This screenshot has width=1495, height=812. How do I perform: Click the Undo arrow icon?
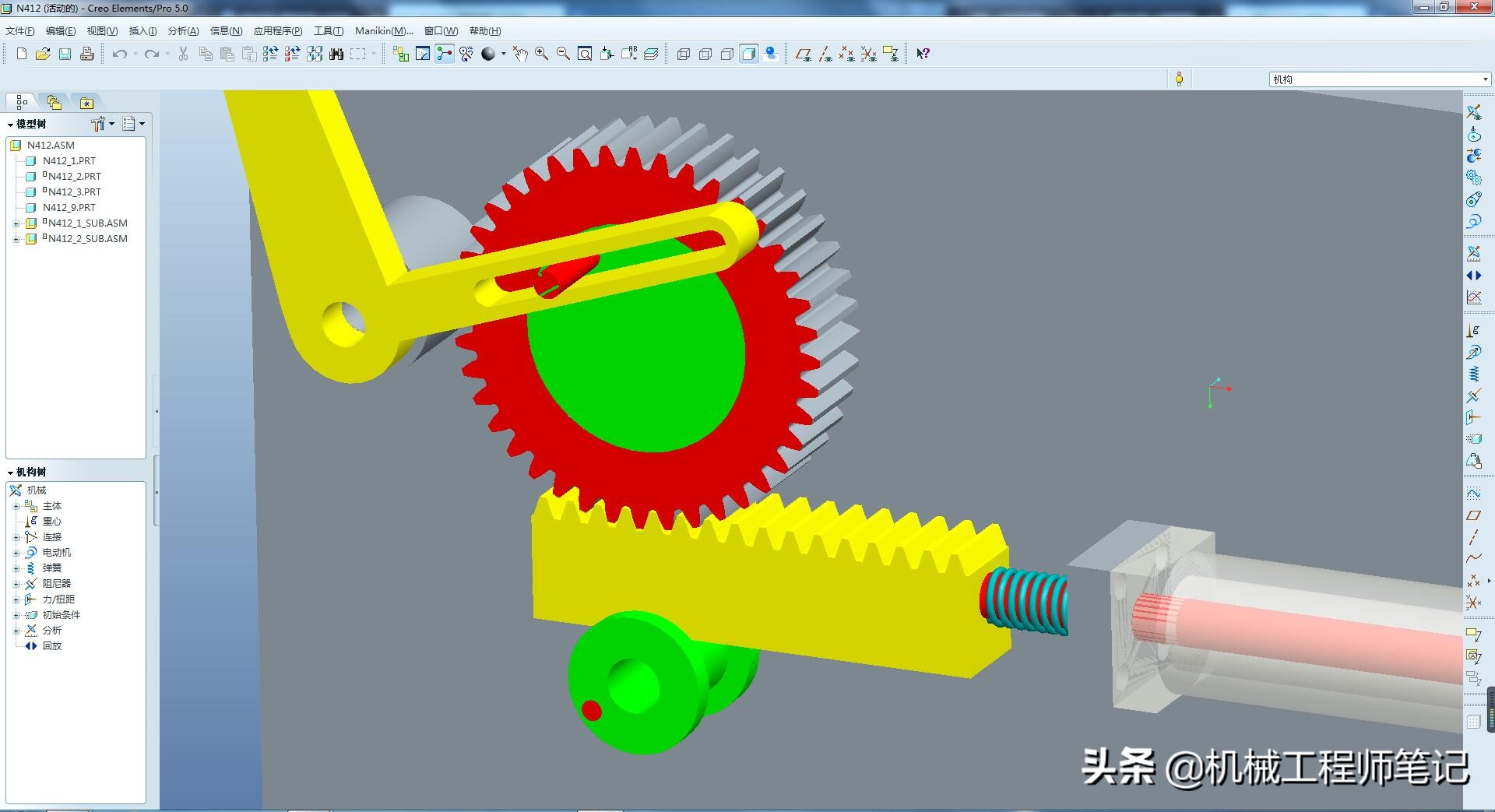click(119, 54)
